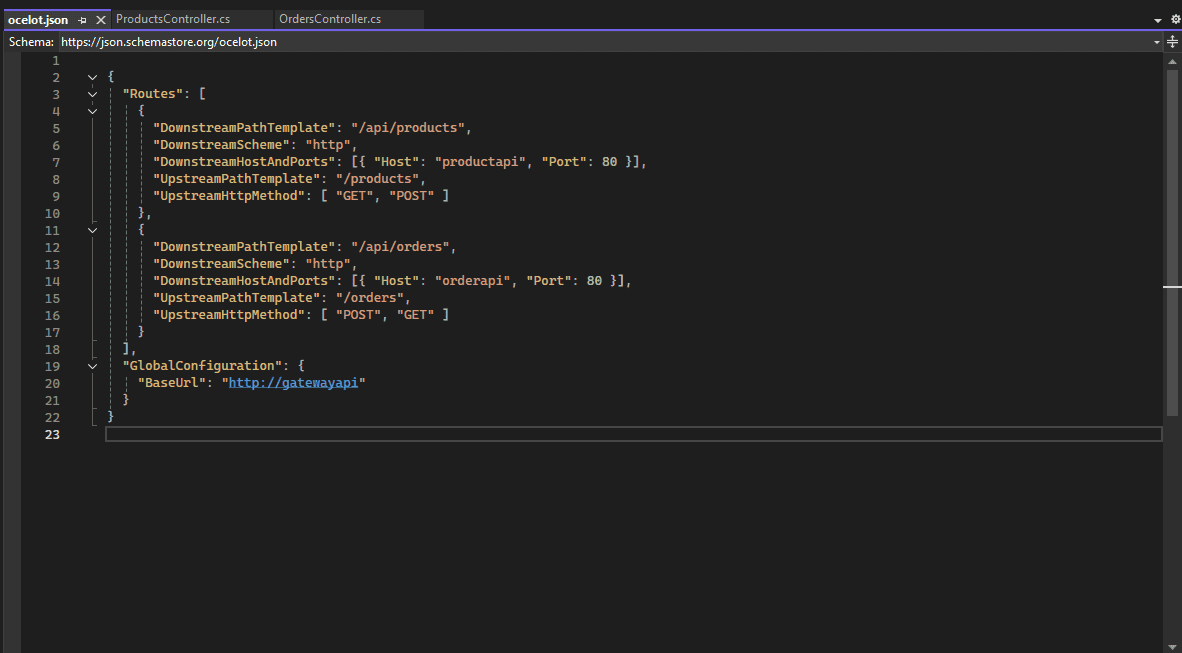Collapse the Routes array at line 3

click(92, 94)
